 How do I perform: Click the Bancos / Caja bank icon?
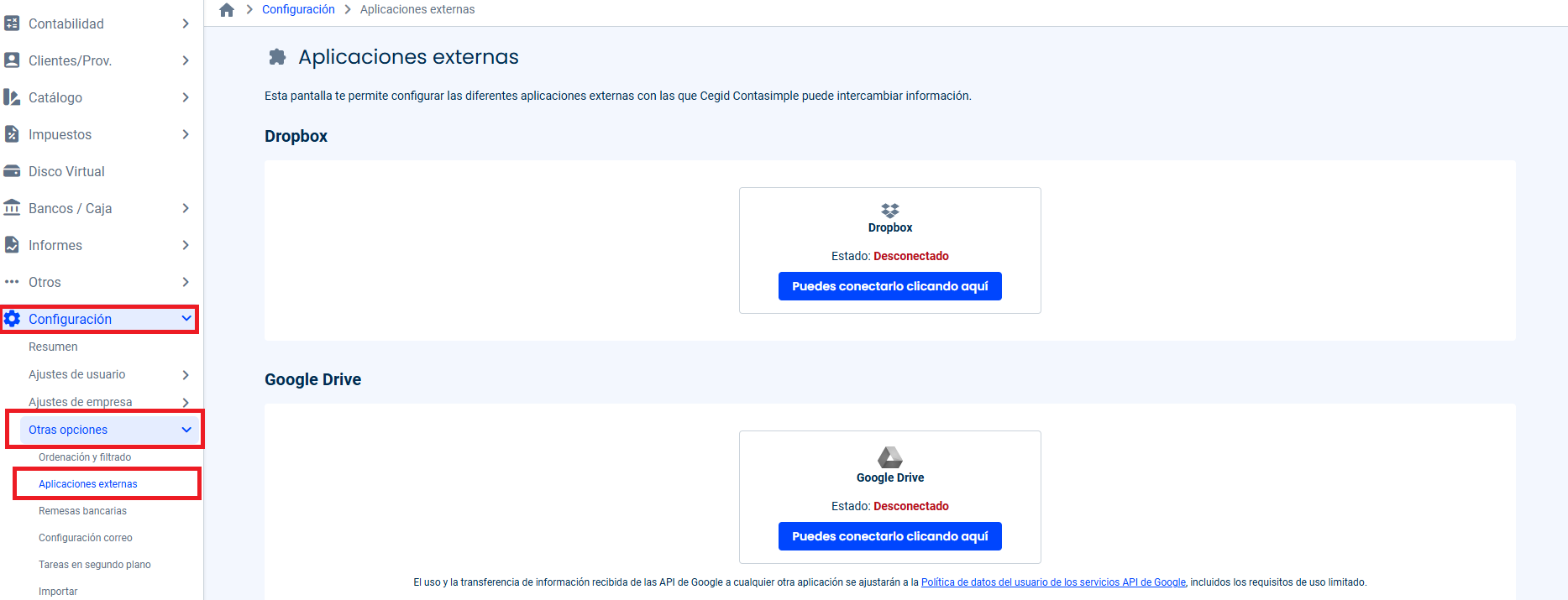(x=12, y=208)
